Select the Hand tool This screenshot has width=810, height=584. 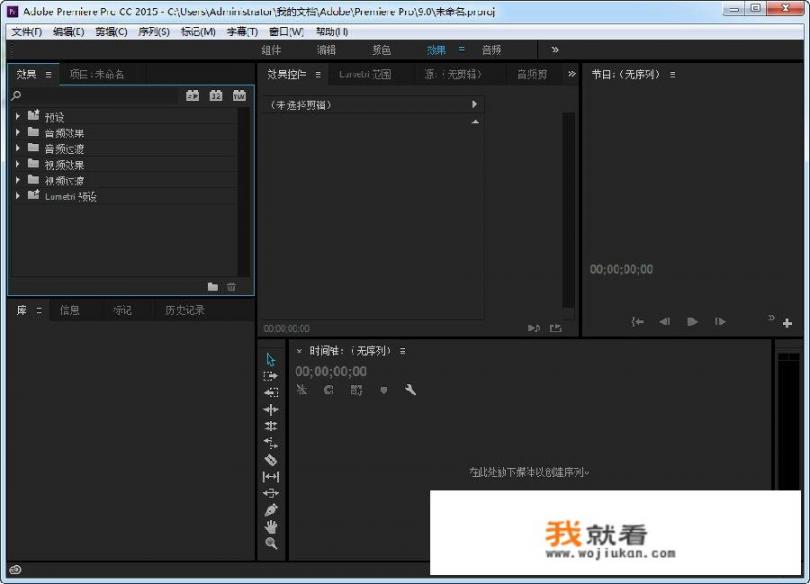(271, 527)
